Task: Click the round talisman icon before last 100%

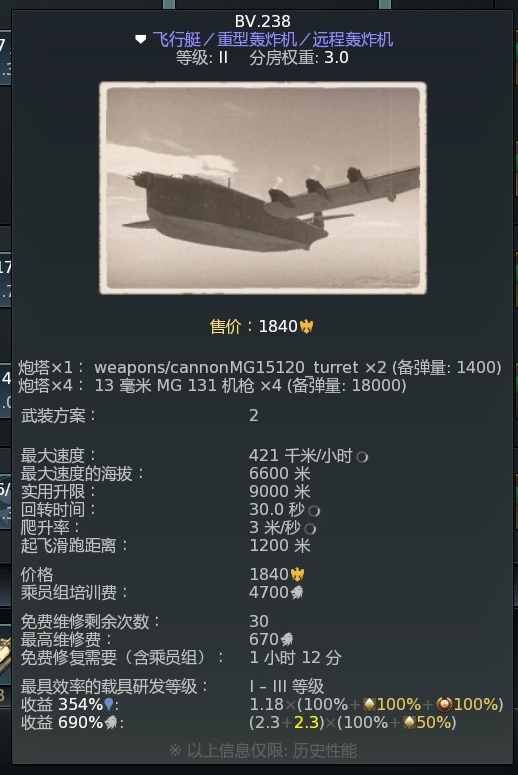Action: (444, 704)
